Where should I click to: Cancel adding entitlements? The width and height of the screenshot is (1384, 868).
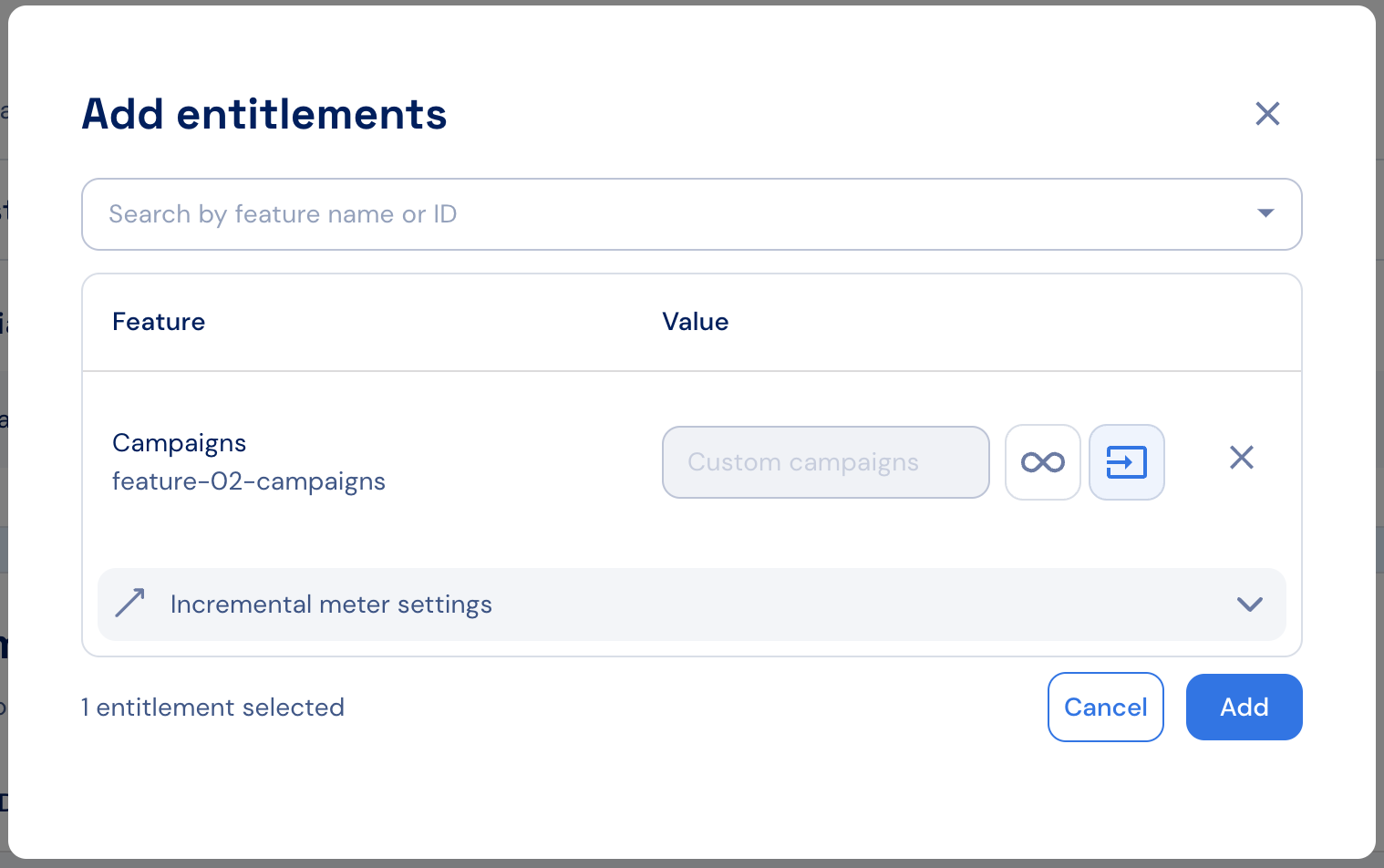pos(1106,707)
